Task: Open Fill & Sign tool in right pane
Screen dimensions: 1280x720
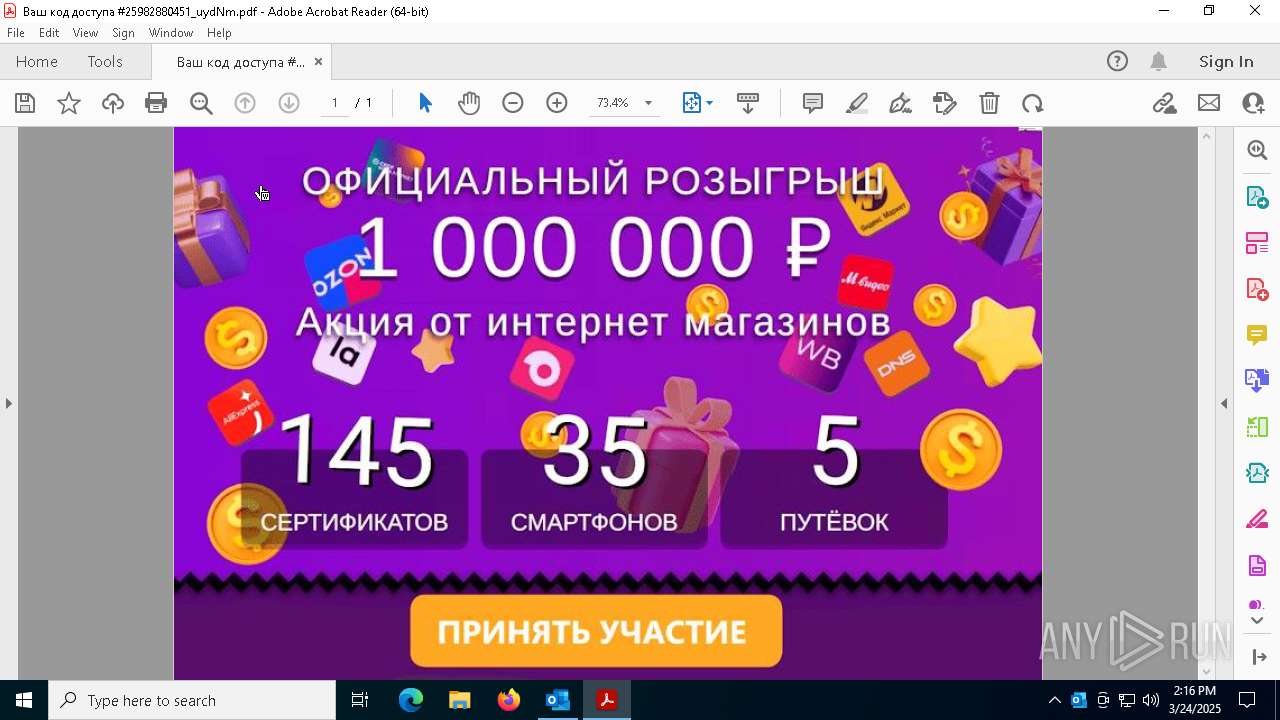Action: [1257, 519]
